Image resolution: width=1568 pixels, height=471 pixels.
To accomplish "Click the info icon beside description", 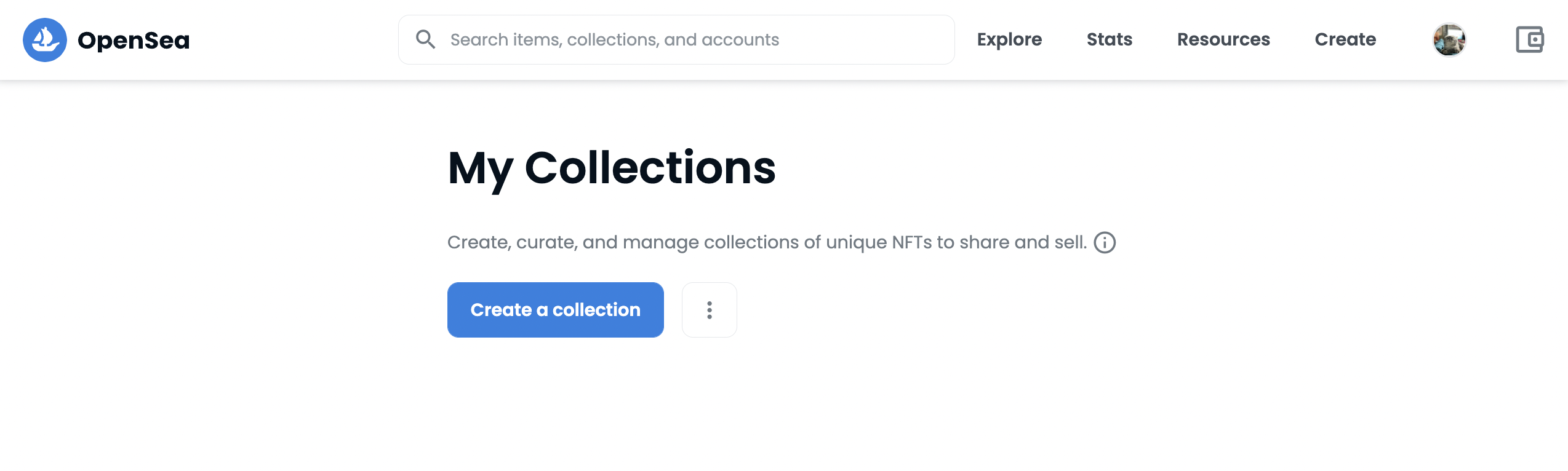I will coord(1105,242).
